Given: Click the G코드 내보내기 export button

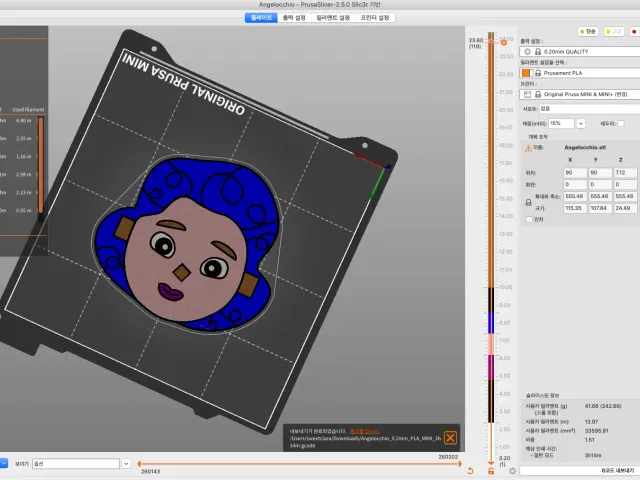Looking at the screenshot, I should (580, 471).
